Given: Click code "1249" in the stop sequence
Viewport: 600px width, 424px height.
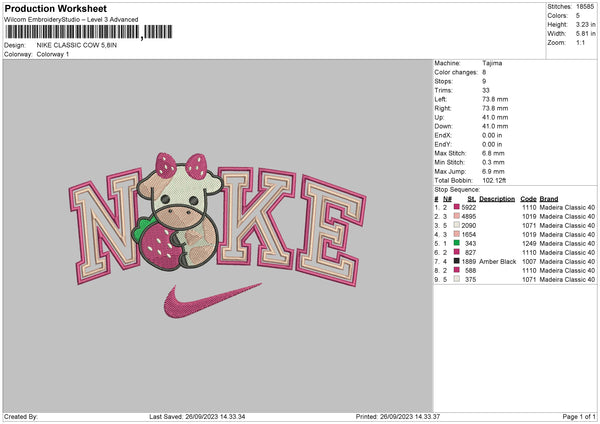Looking at the screenshot, I should (x=529, y=243).
